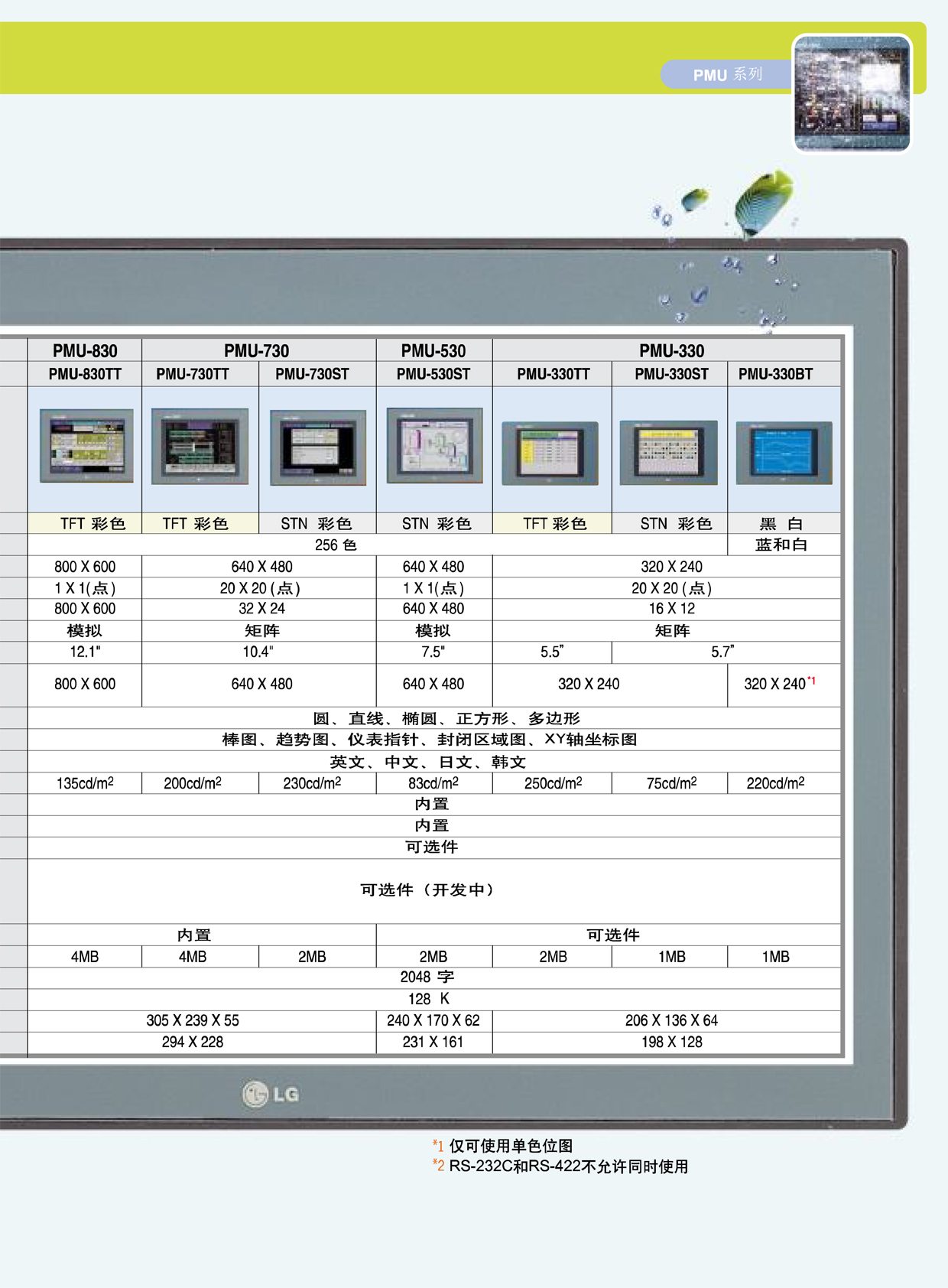Screen dimensions: 948x1288
Task: Click the 198 X 128 cutout size
Action: click(671, 1042)
